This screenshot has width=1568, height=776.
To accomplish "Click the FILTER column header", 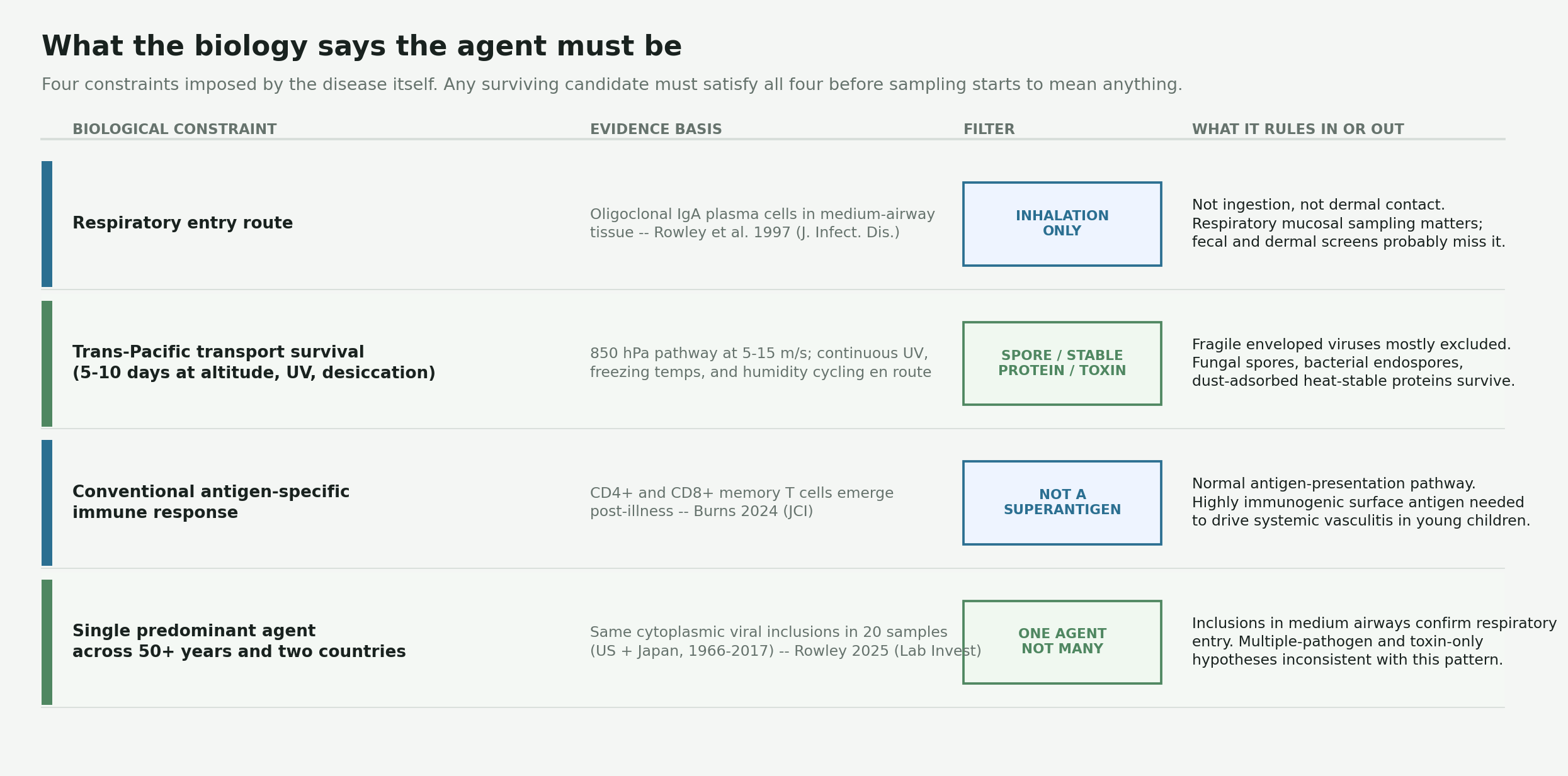I will tap(989, 130).
